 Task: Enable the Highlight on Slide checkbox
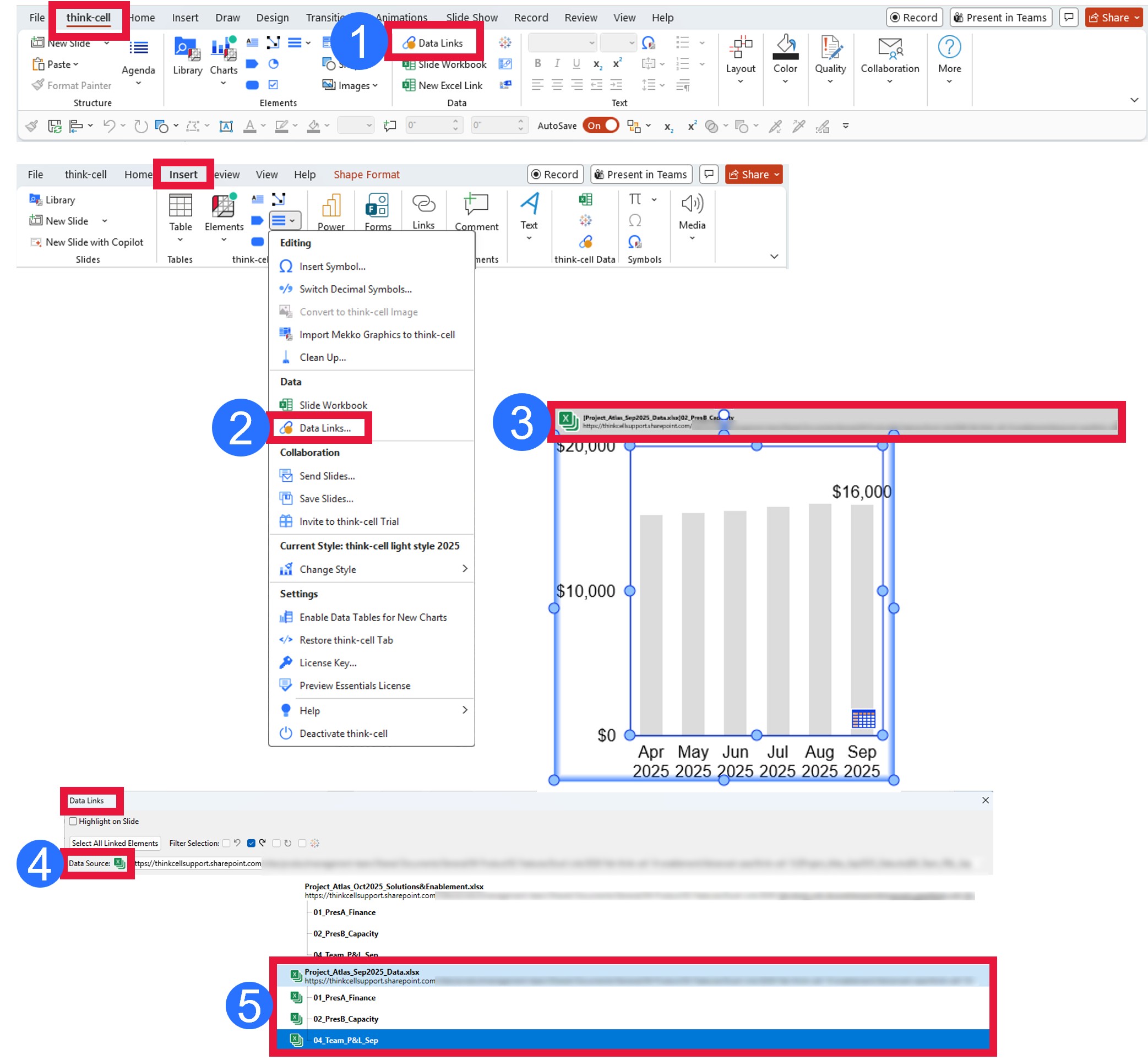73,822
